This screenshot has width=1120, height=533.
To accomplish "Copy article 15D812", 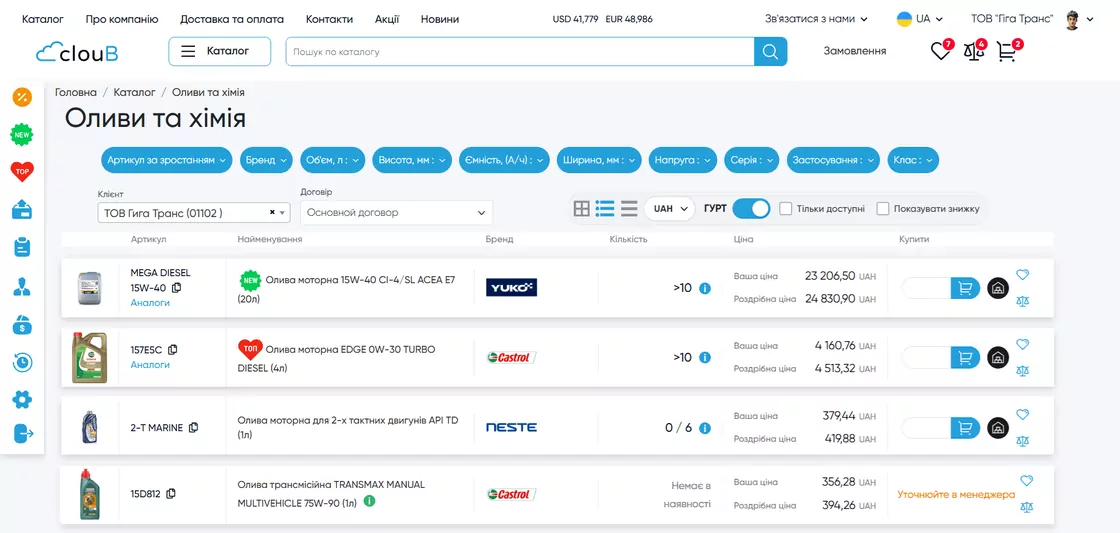I will pyautogui.click(x=171, y=494).
